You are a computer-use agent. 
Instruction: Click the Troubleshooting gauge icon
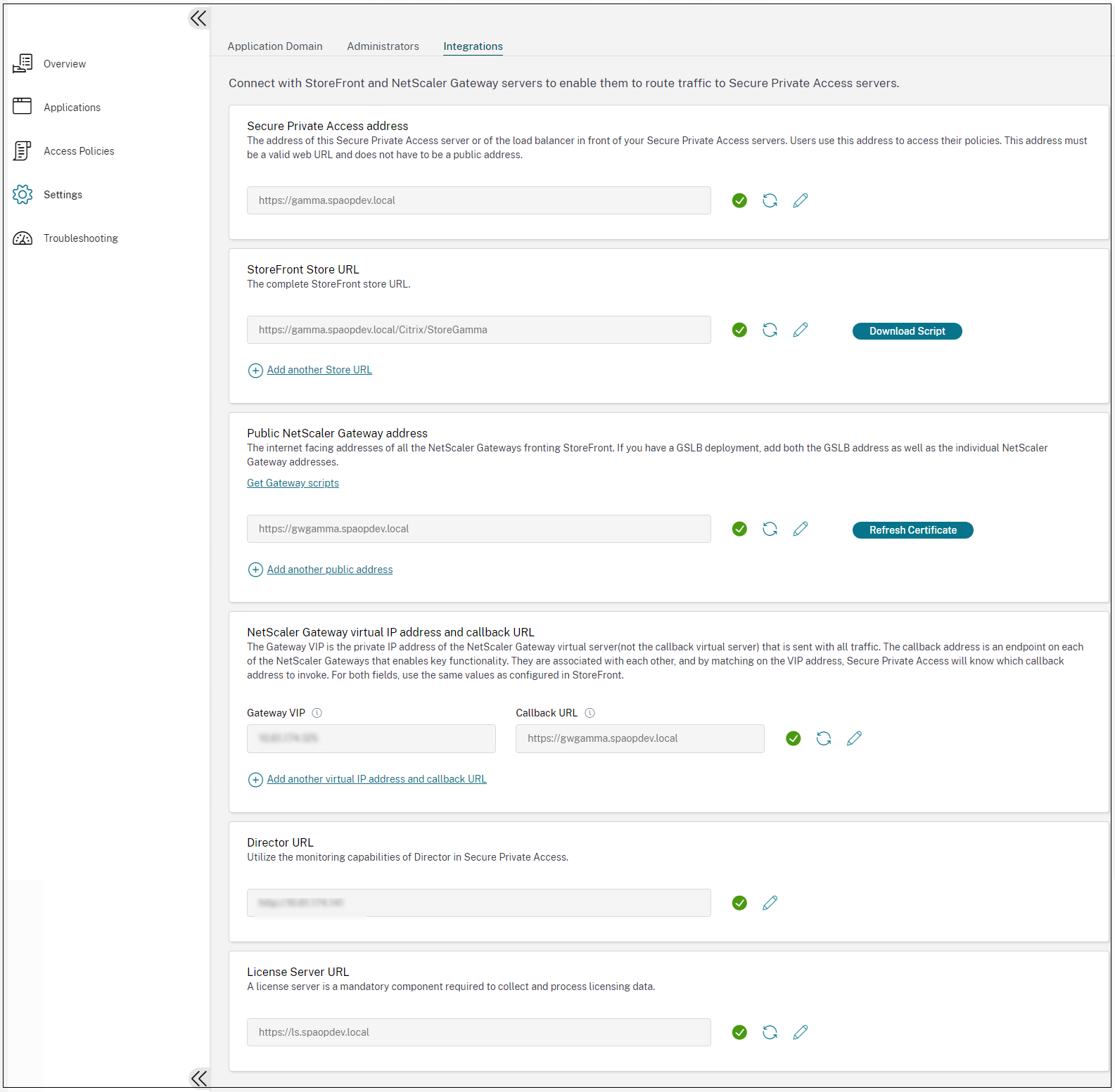23,238
